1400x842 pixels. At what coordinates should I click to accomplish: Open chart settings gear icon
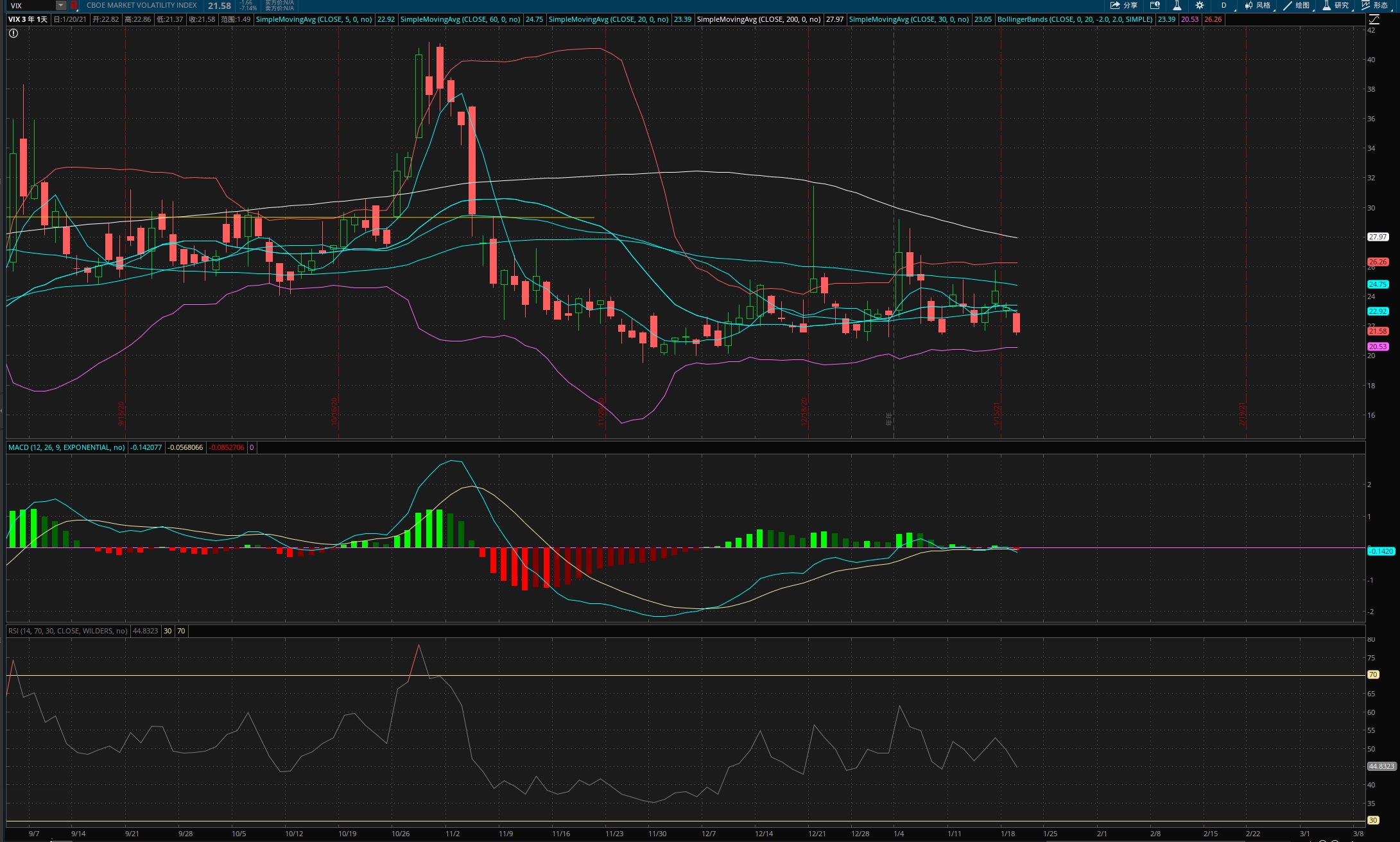click(x=1200, y=5)
